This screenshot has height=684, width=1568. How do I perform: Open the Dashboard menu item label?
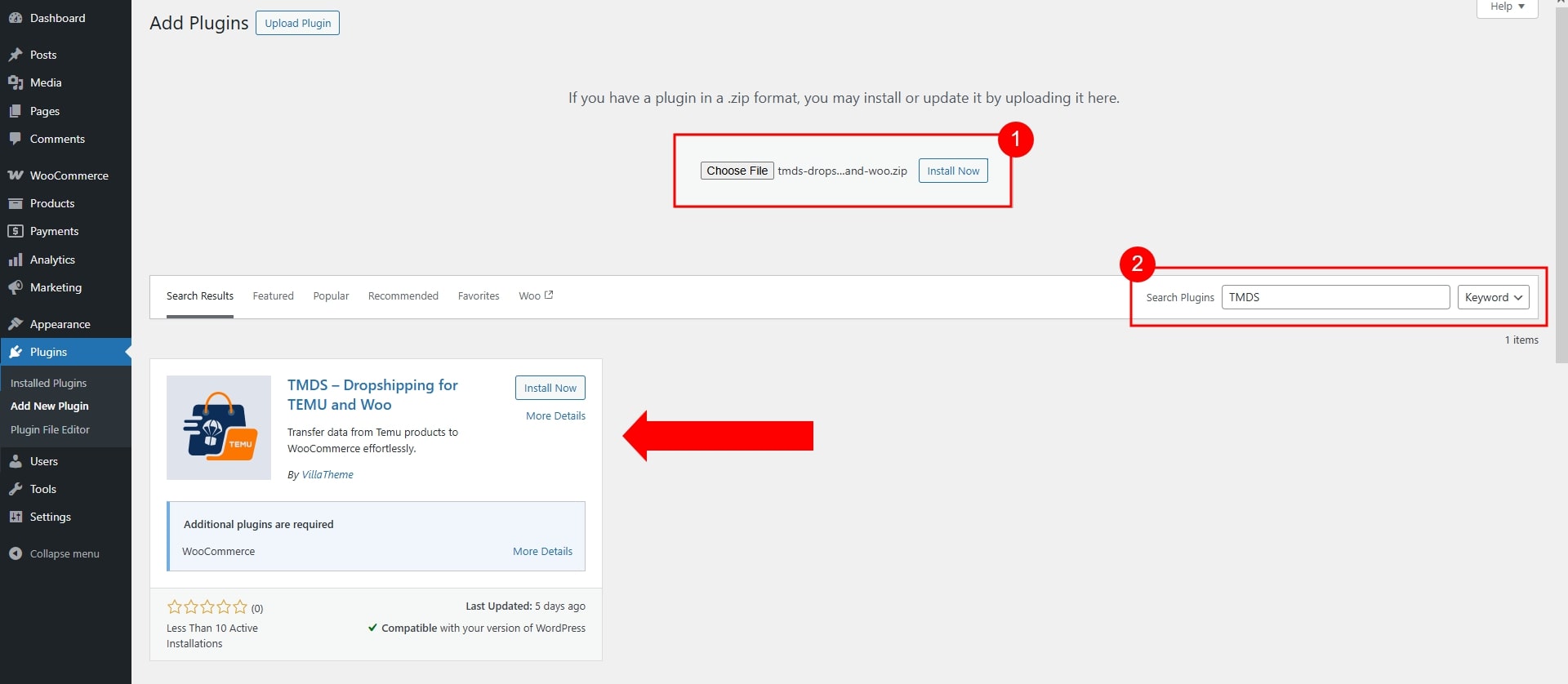57,18
